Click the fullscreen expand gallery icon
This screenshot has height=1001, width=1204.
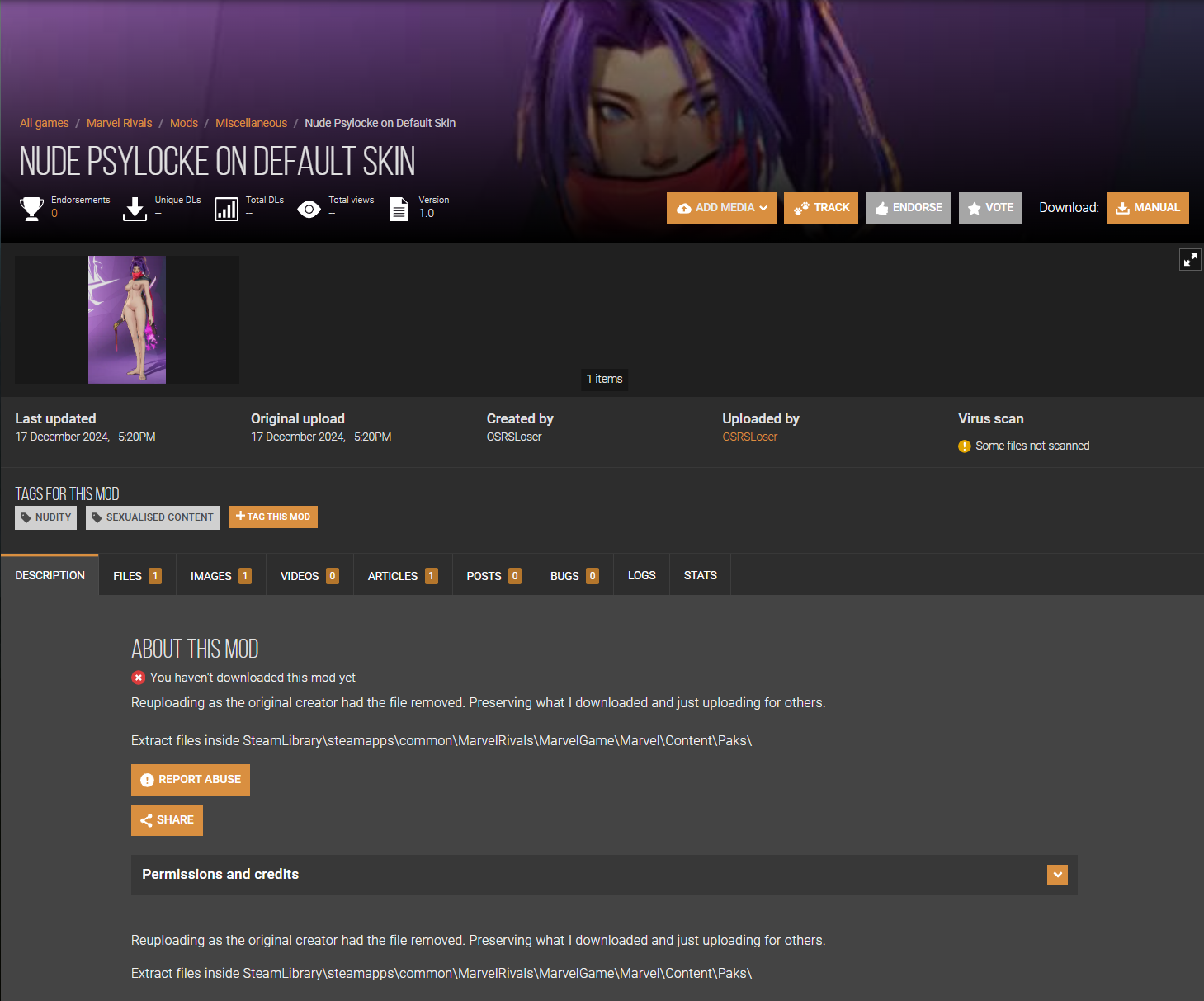click(1190, 259)
